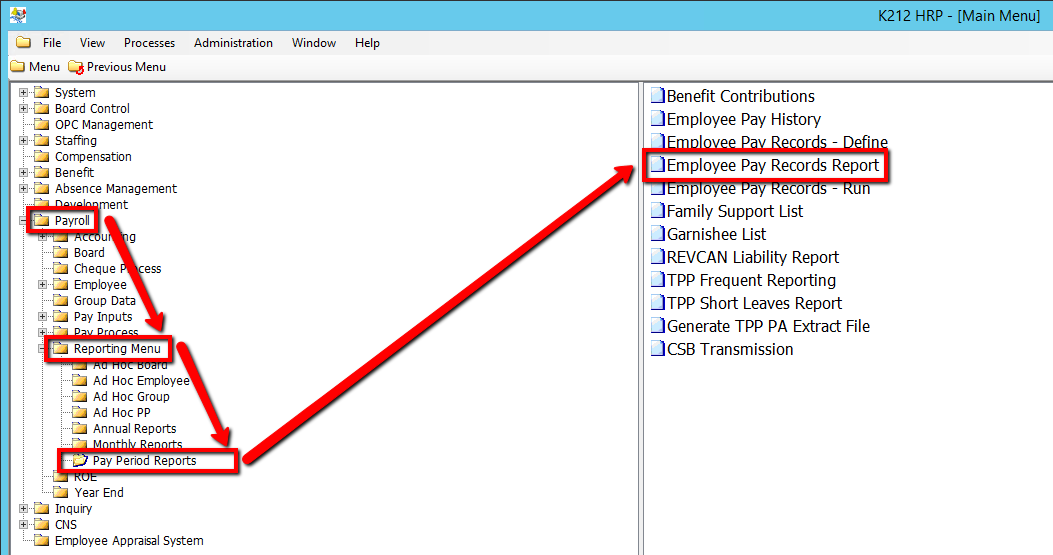
Task: Click the Family Support List document icon
Action: click(x=657, y=212)
